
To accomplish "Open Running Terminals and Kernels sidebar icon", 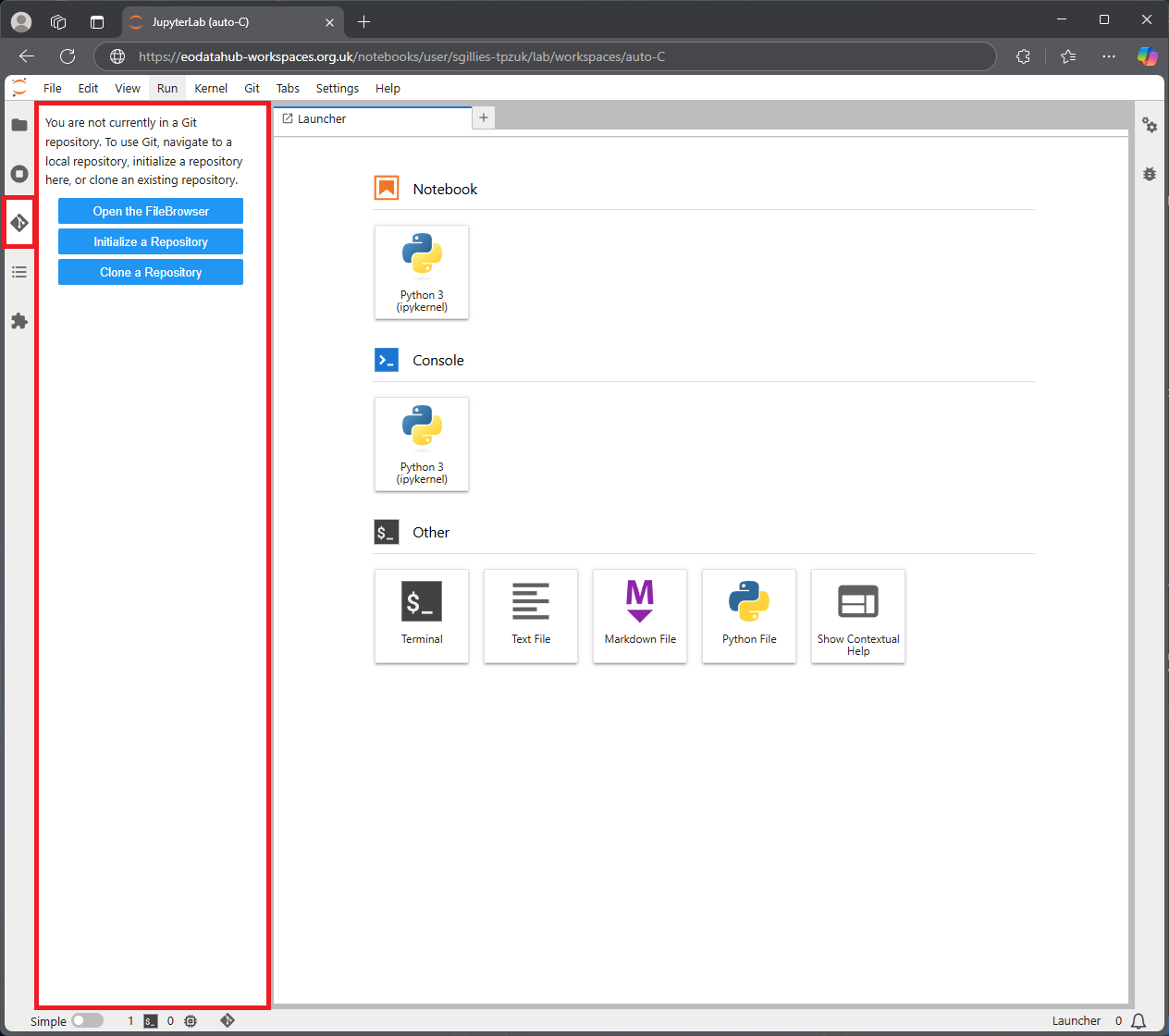I will (19, 174).
